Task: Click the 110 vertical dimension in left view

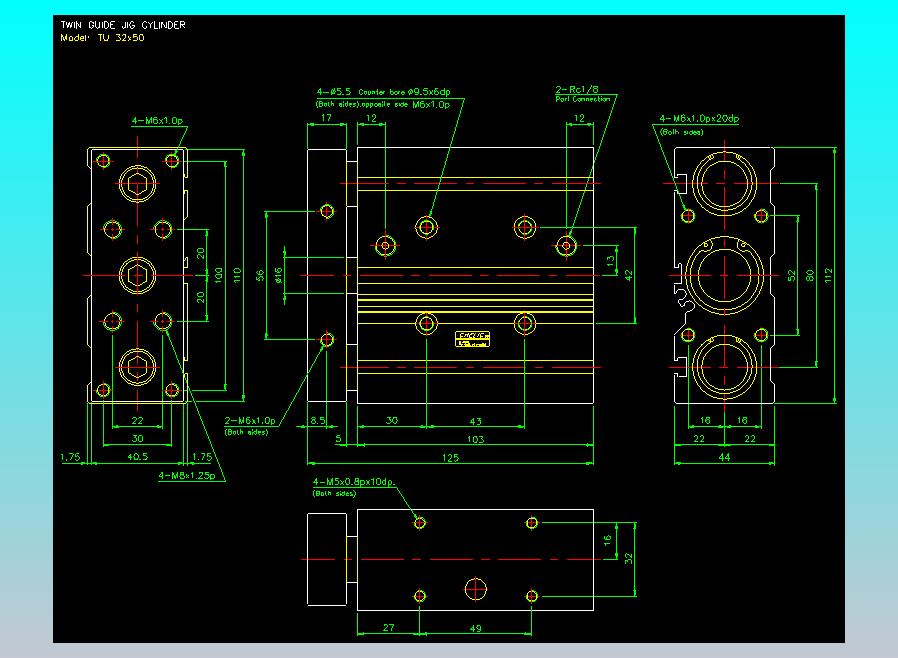Action: (238, 273)
